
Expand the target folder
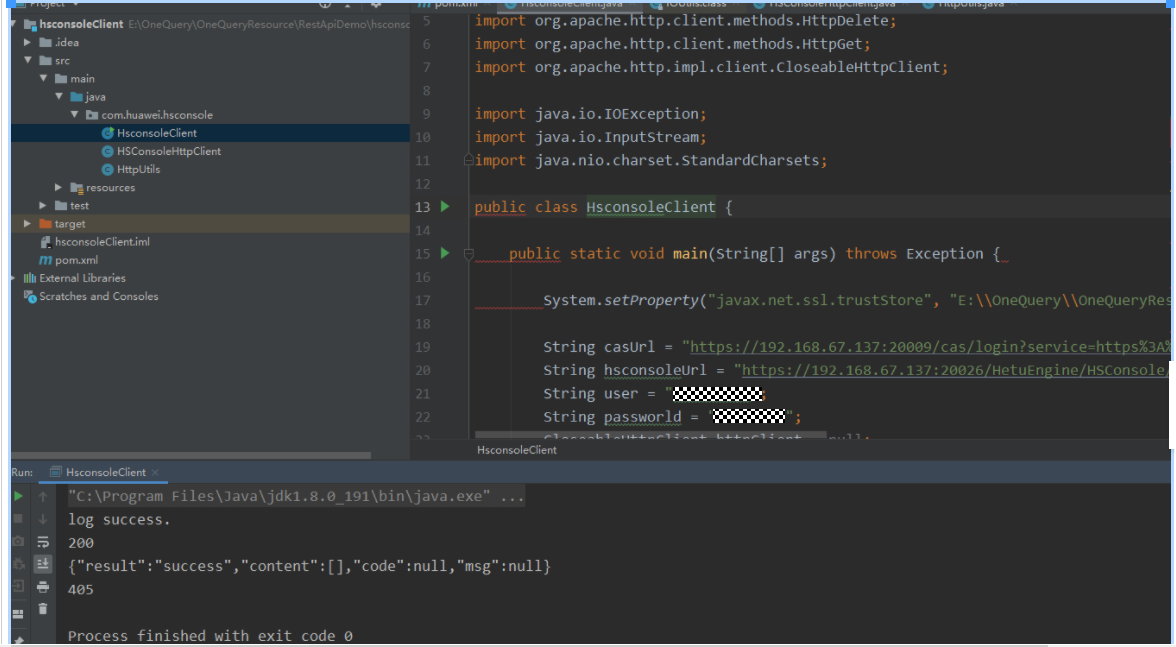tap(29, 224)
